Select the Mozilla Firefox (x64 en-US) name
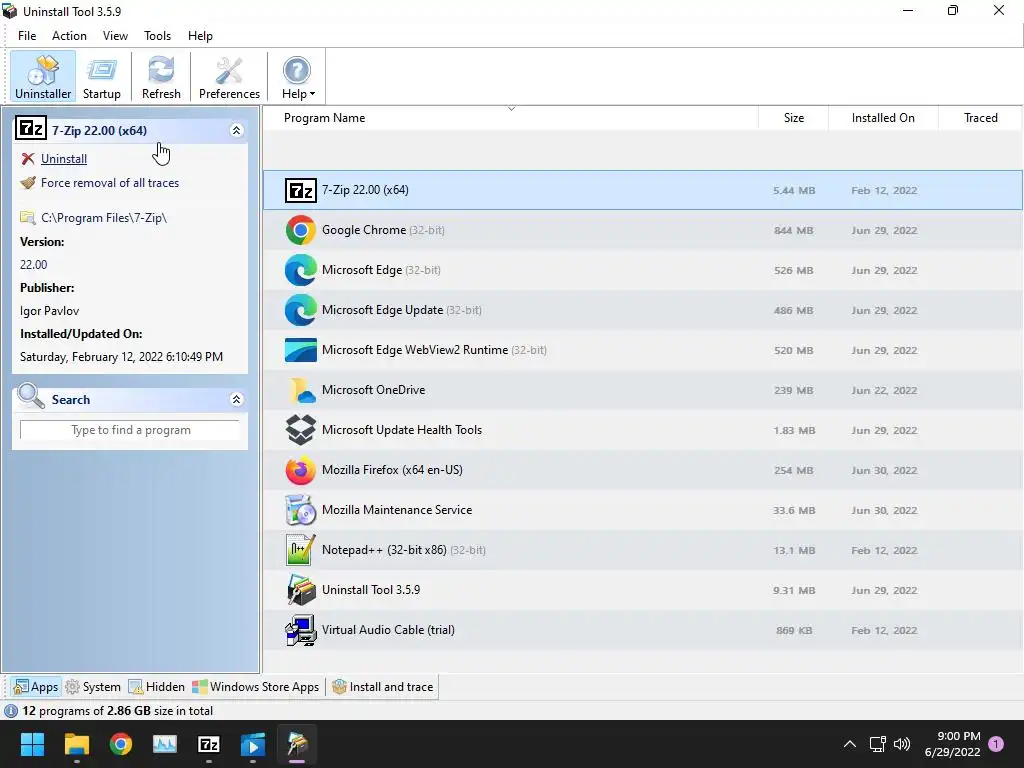The height and width of the screenshot is (768, 1024). pos(392,470)
